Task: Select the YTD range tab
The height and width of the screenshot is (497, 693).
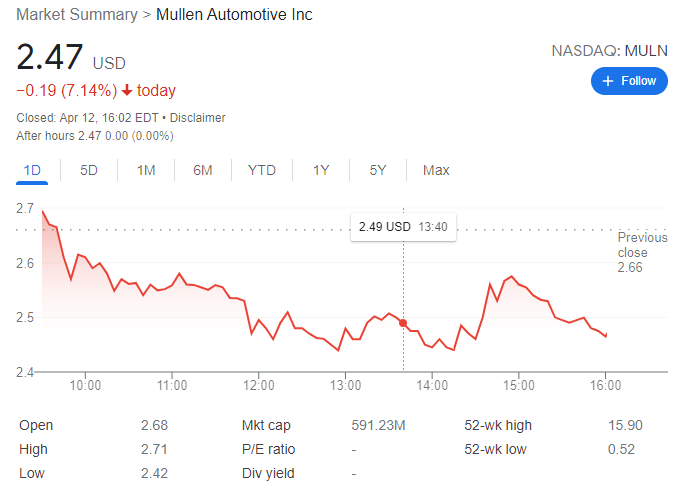Action: click(x=261, y=170)
